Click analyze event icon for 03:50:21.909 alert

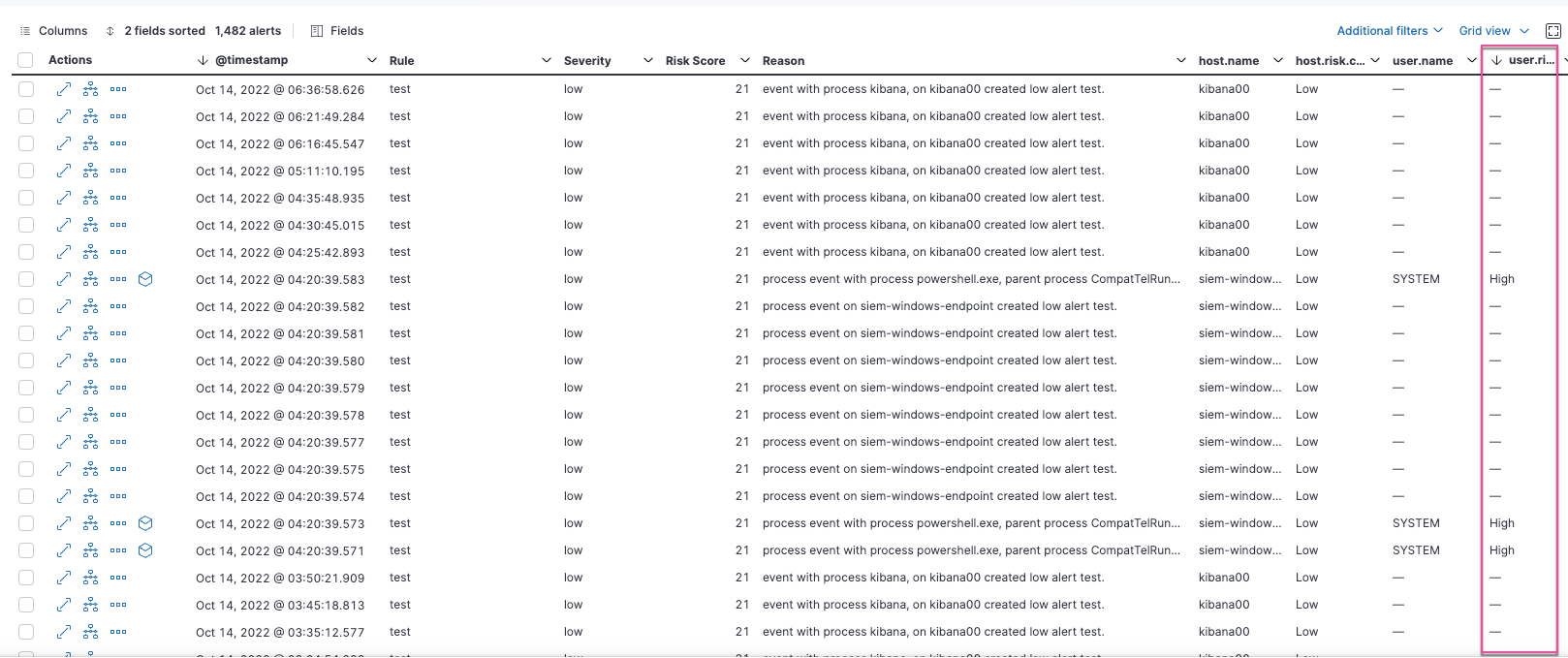point(90,578)
